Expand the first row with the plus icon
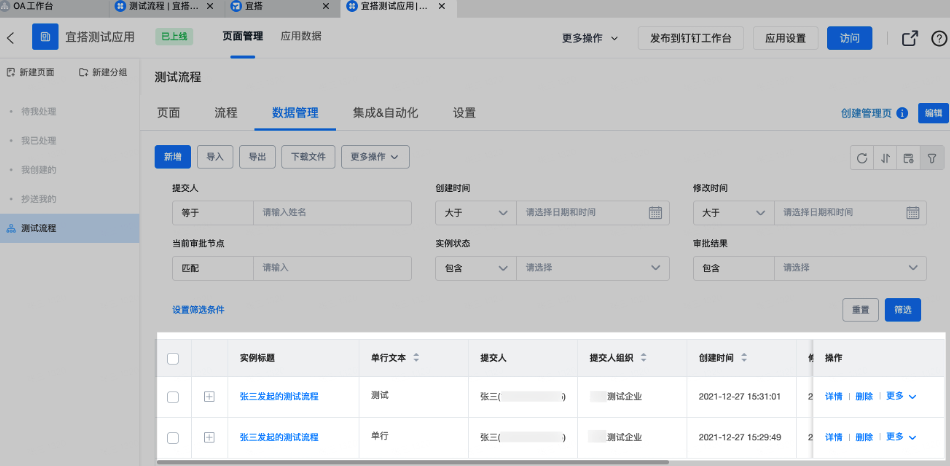950x466 pixels. [209, 397]
